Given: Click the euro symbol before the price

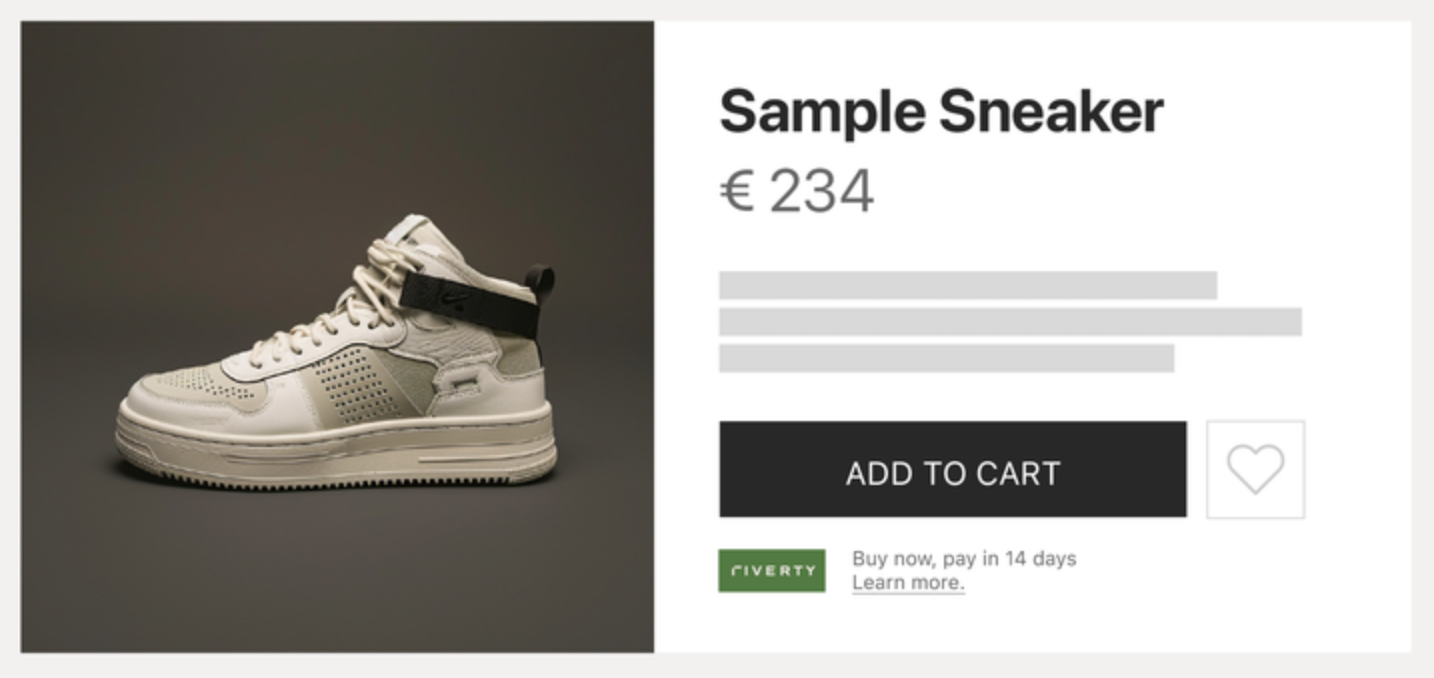Looking at the screenshot, I should click(x=737, y=191).
